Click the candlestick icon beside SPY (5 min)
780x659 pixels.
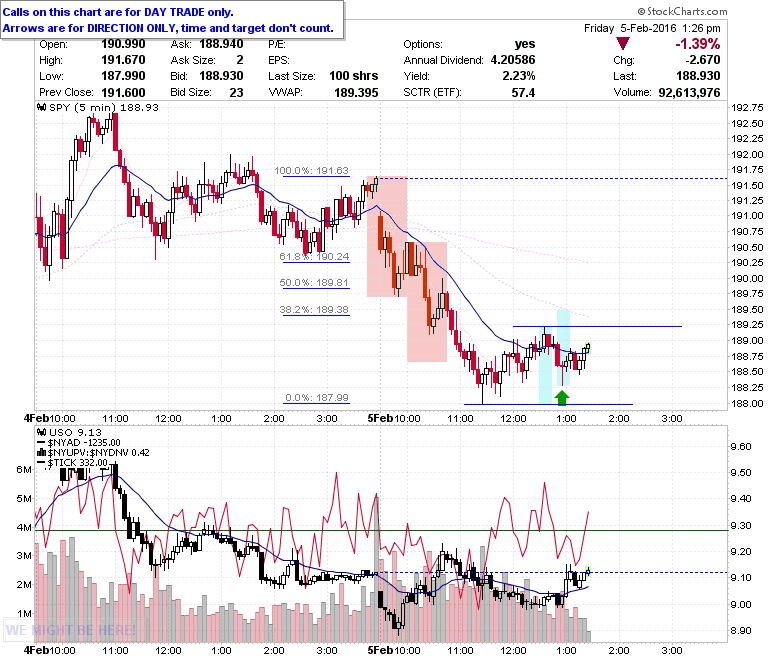click(x=42, y=107)
